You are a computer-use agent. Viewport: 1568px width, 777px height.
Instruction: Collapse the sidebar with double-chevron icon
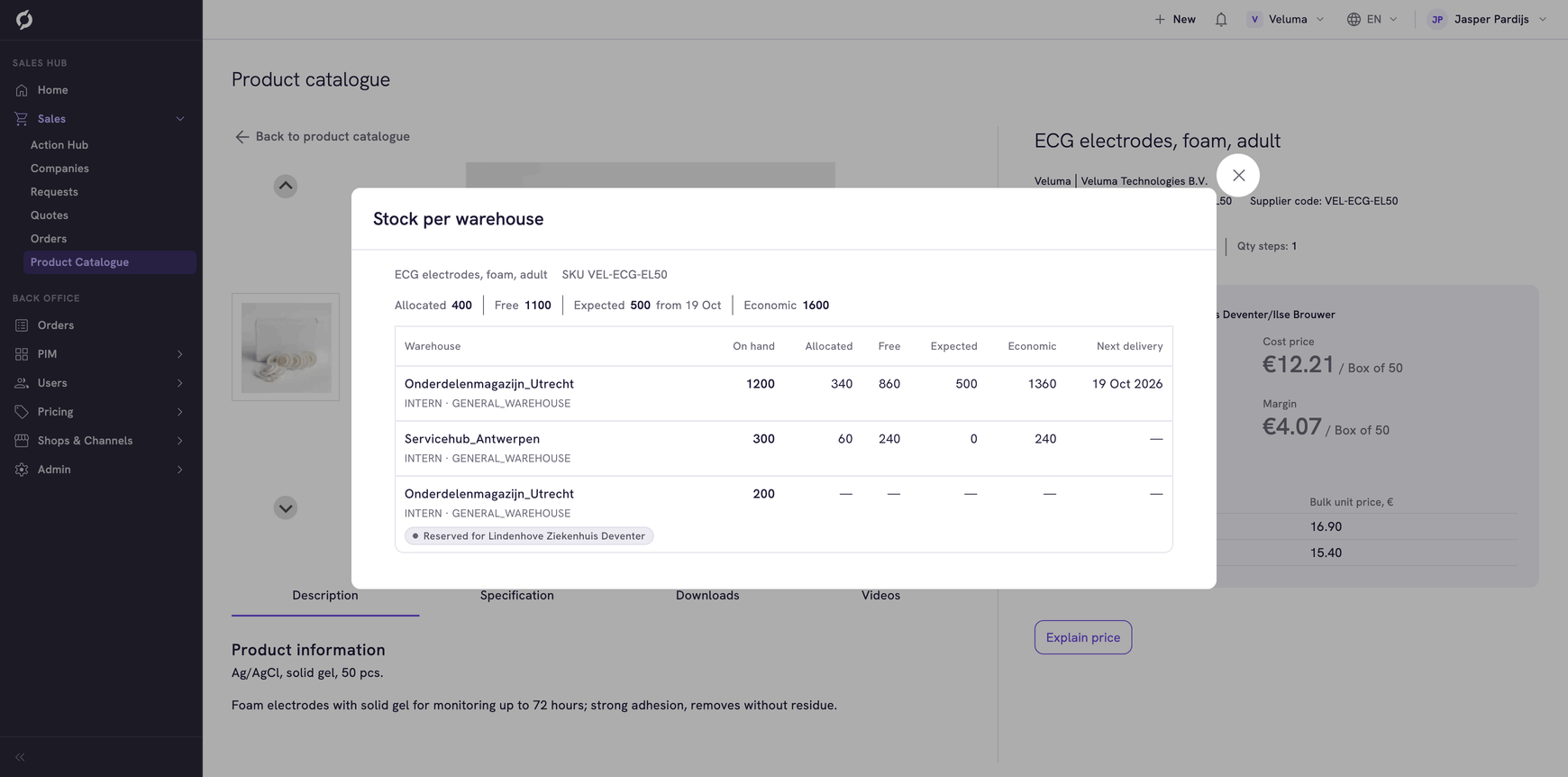pyautogui.click(x=20, y=757)
